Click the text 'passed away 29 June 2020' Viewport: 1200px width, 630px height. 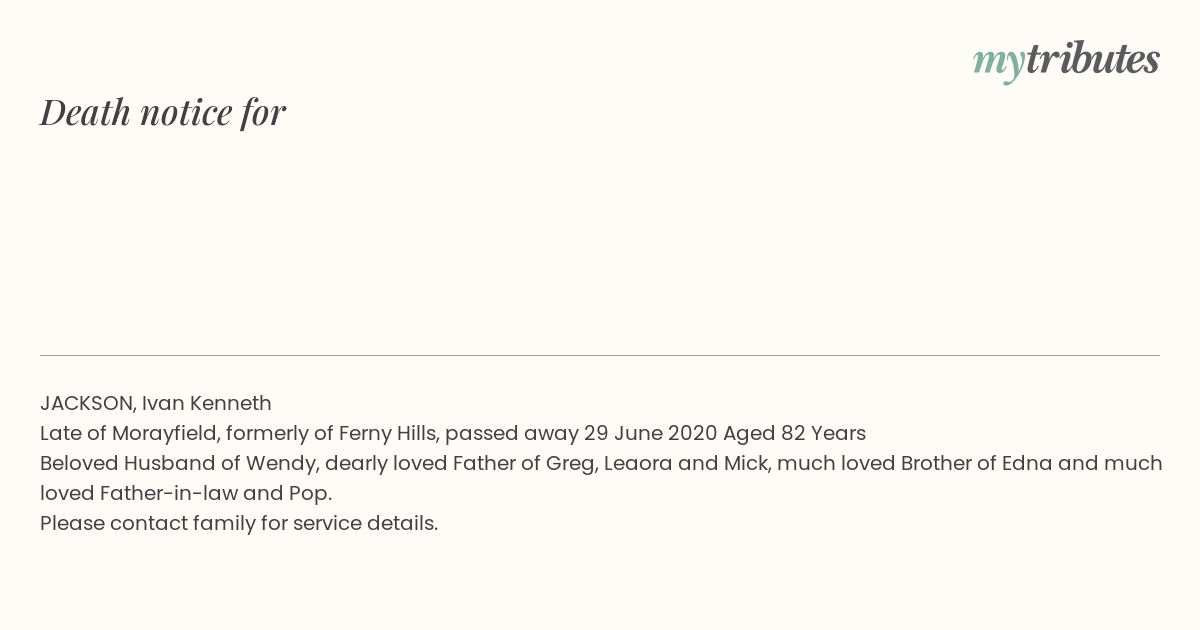pyautogui.click(x=581, y=433)
